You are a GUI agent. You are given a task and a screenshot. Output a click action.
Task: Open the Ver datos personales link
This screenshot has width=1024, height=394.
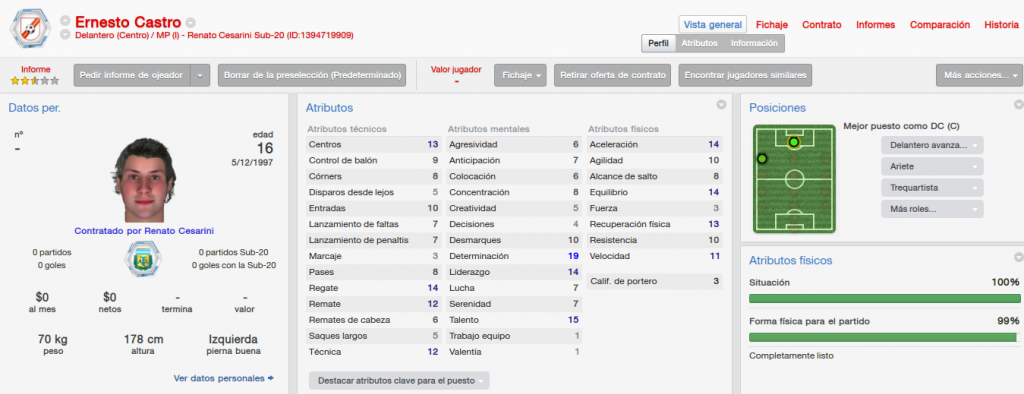[x=223, y=378]
